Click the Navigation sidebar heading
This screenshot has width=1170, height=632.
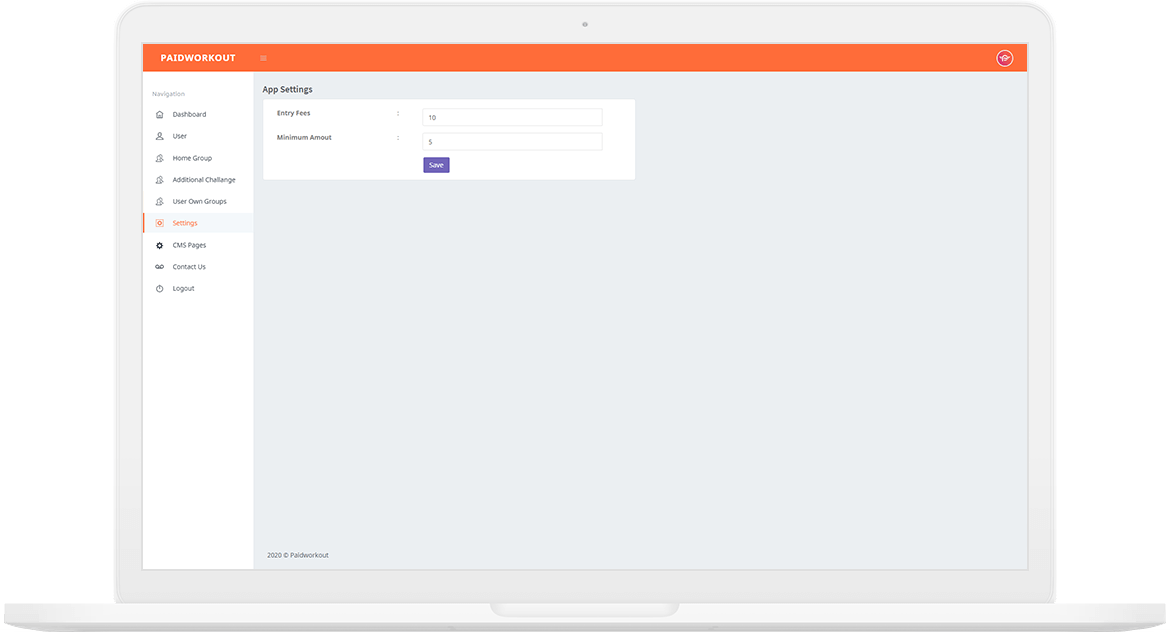pos(169,94)
